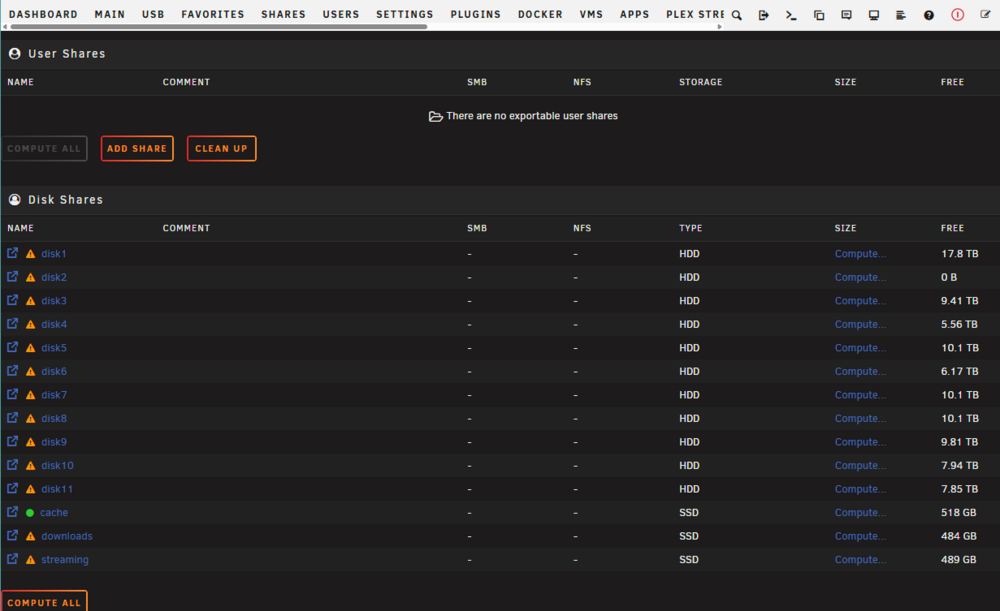Viewport: 1000px width, 611px height.
Task: Click the nav scrollbar left arrow
Action: (4, 27)
